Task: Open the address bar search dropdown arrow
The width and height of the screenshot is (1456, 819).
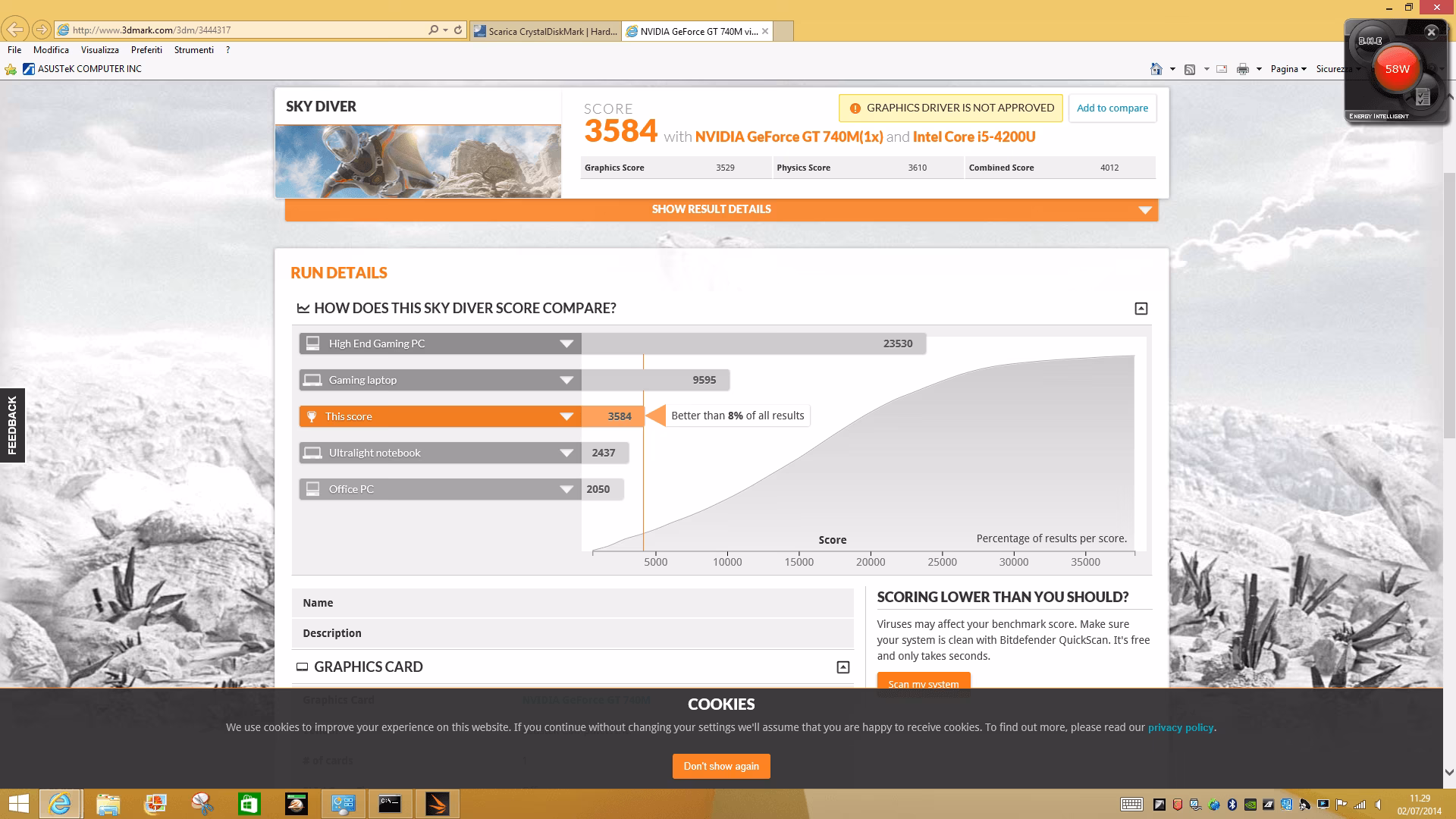Action: coord(445,30)
